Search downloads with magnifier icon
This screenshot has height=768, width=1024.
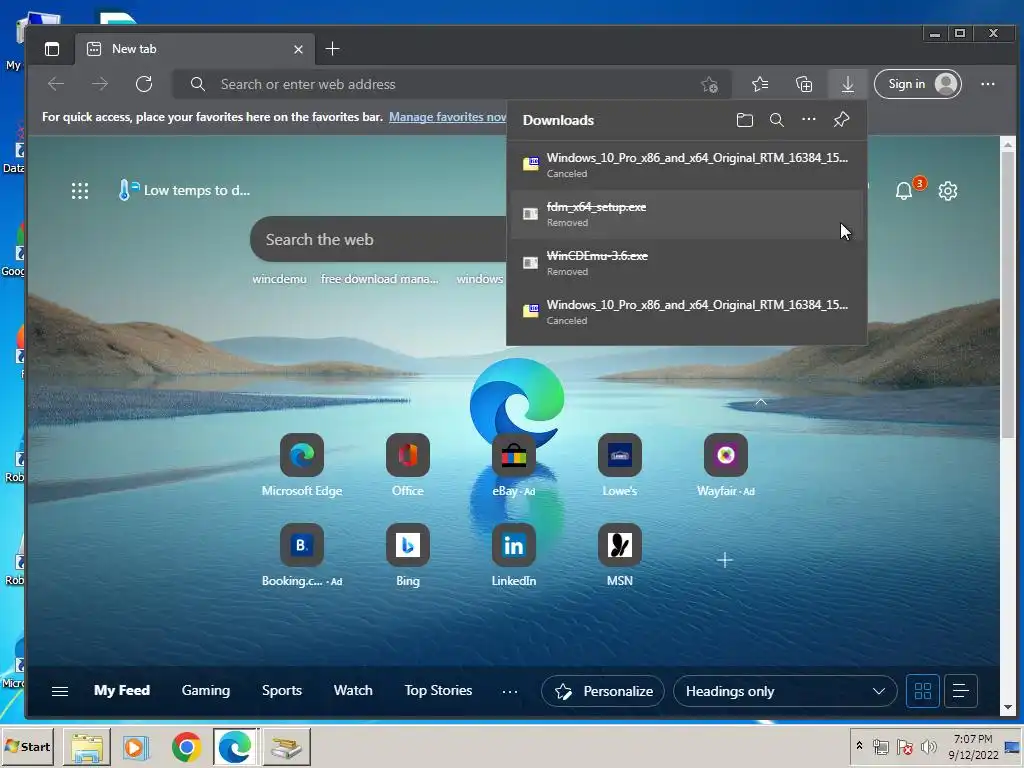pos(776,120)
